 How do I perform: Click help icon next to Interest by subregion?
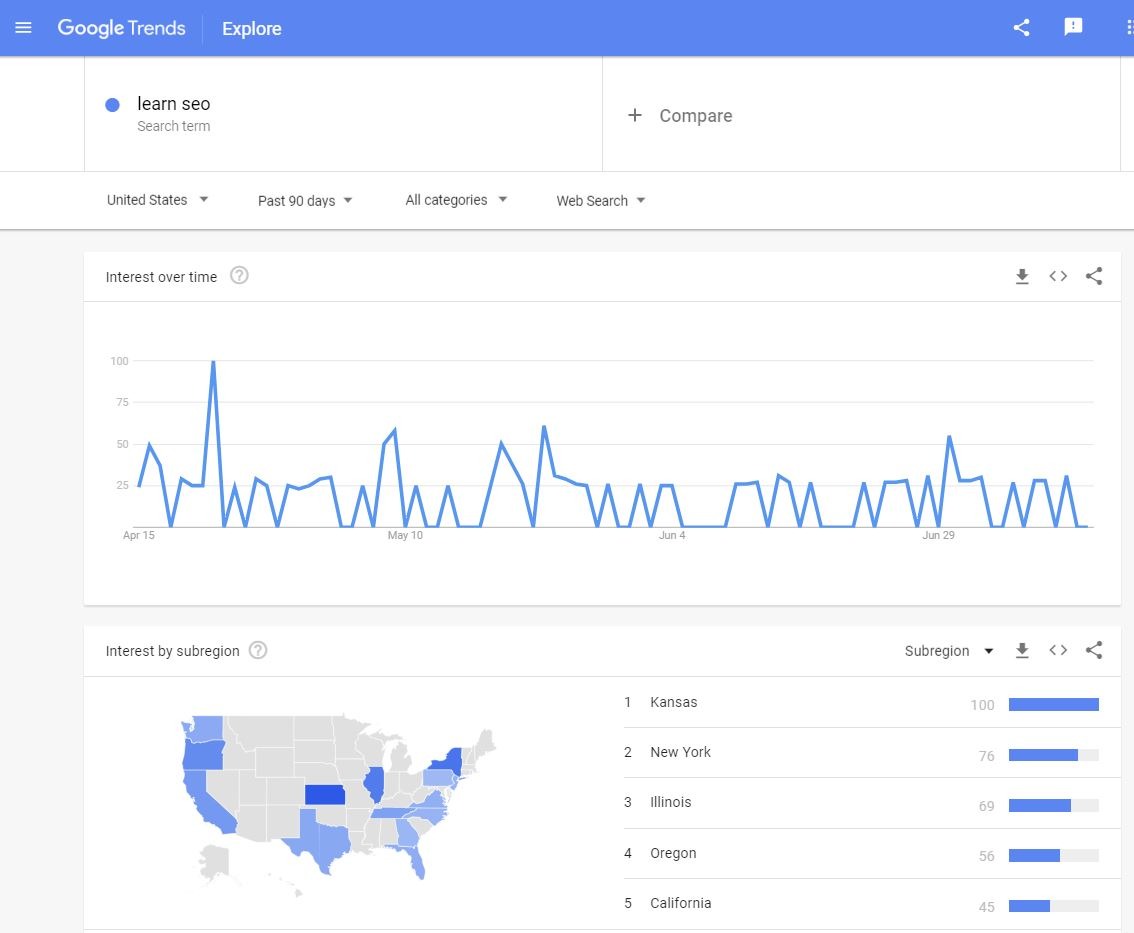[258, 650]
